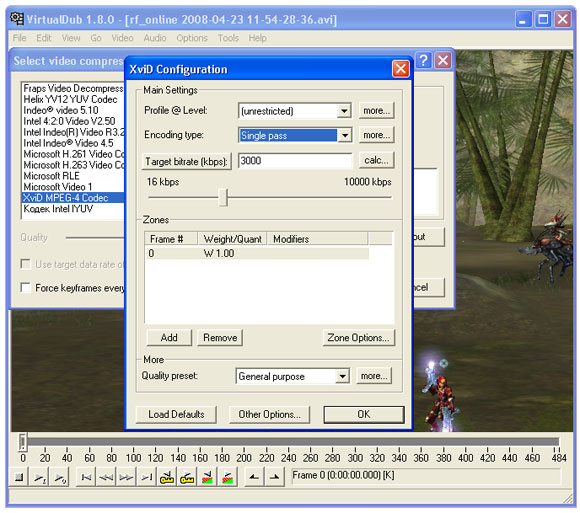Image resolution: width=580 pixels, height=513 pixels.
Task: Set selection start with the mark-in icon
Action: tap(254, 477)
